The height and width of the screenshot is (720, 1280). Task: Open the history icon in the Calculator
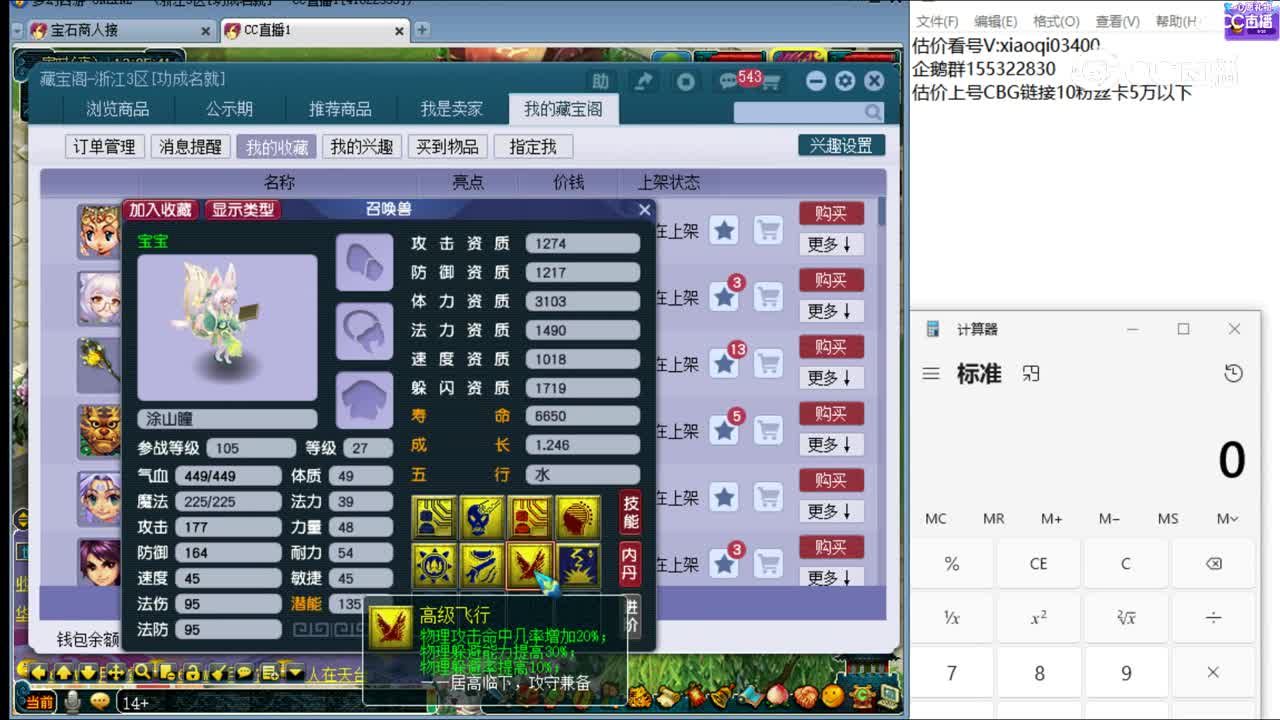(x=1233, y=372)
